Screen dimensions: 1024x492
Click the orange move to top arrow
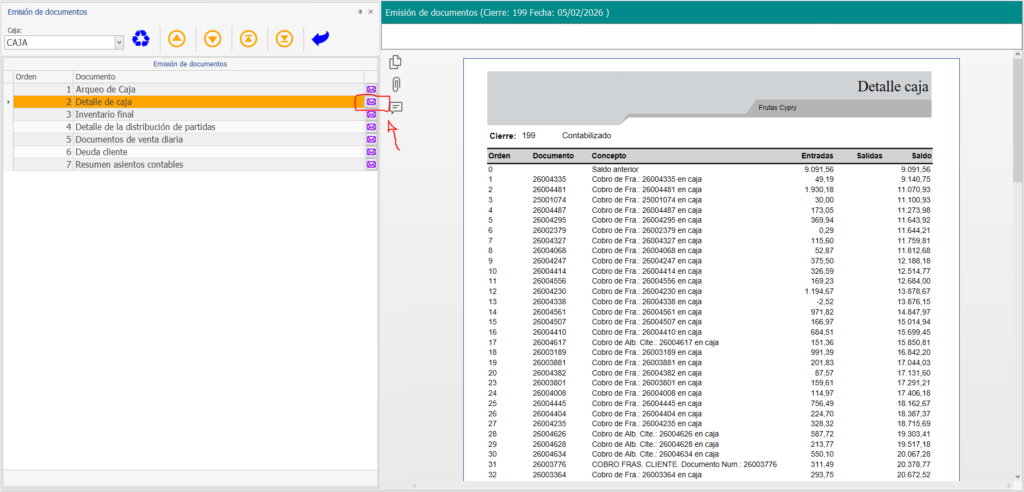point(248,39)
